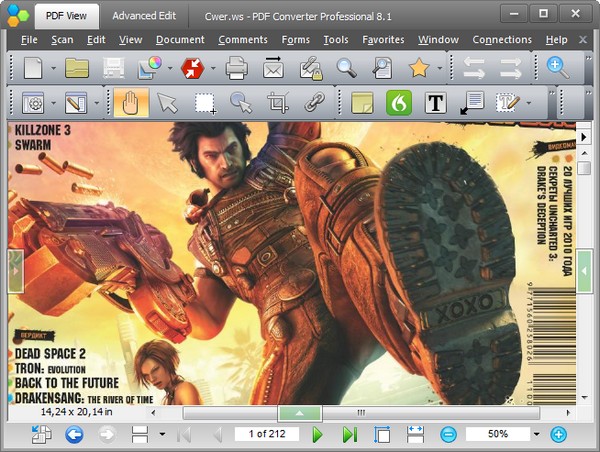600x452 pixels.
Task: Click the red convert PDF icon
Action: [192, 68]
